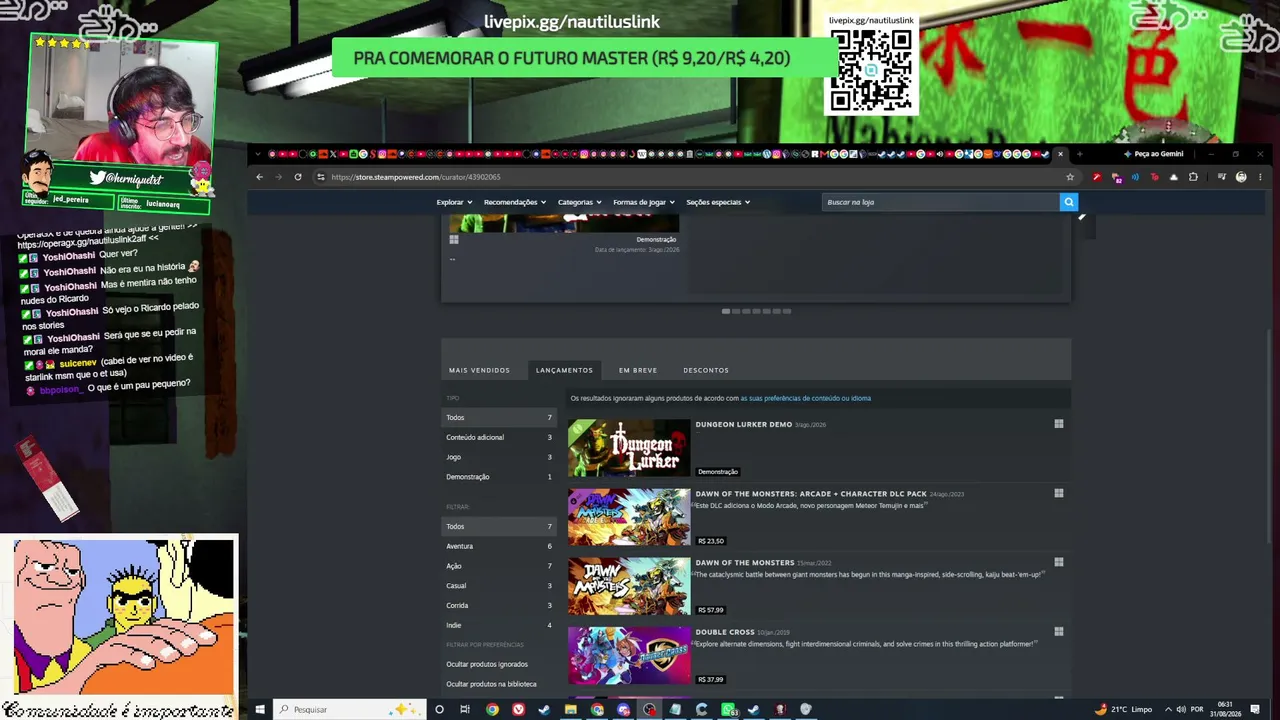Open a new browser tab with plus
This screenshot has width=1280, height=720.
(1079, 154)
